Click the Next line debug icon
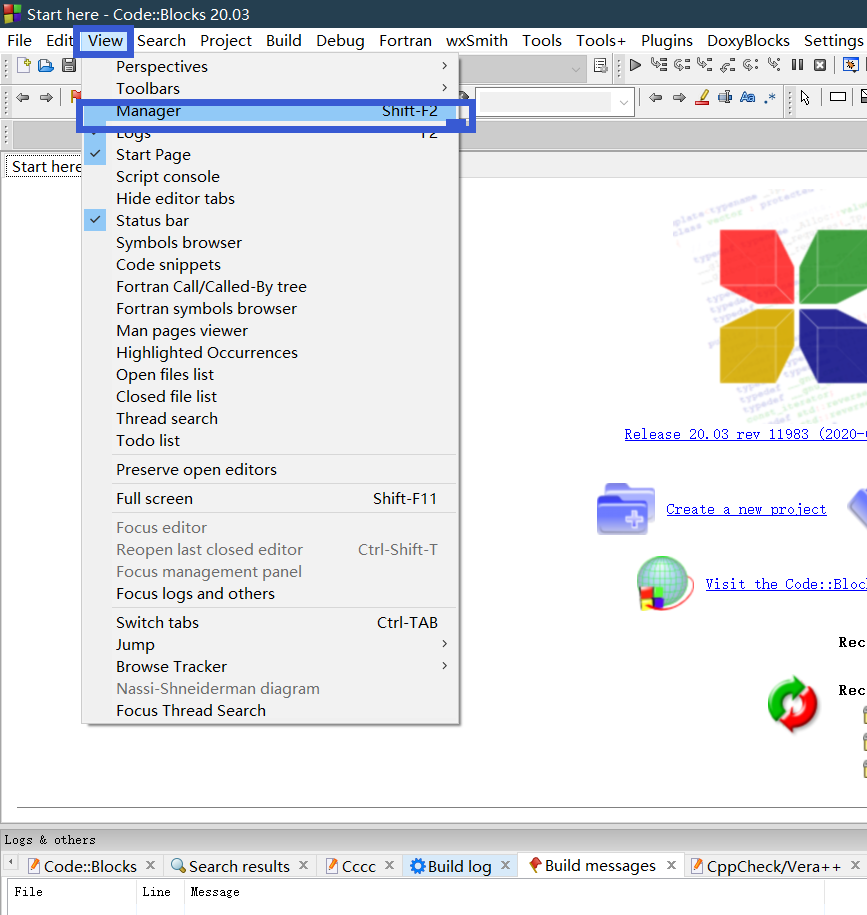The height and width of the screenshot is (915, 867). pyautogui.click(x=681, y=65)
